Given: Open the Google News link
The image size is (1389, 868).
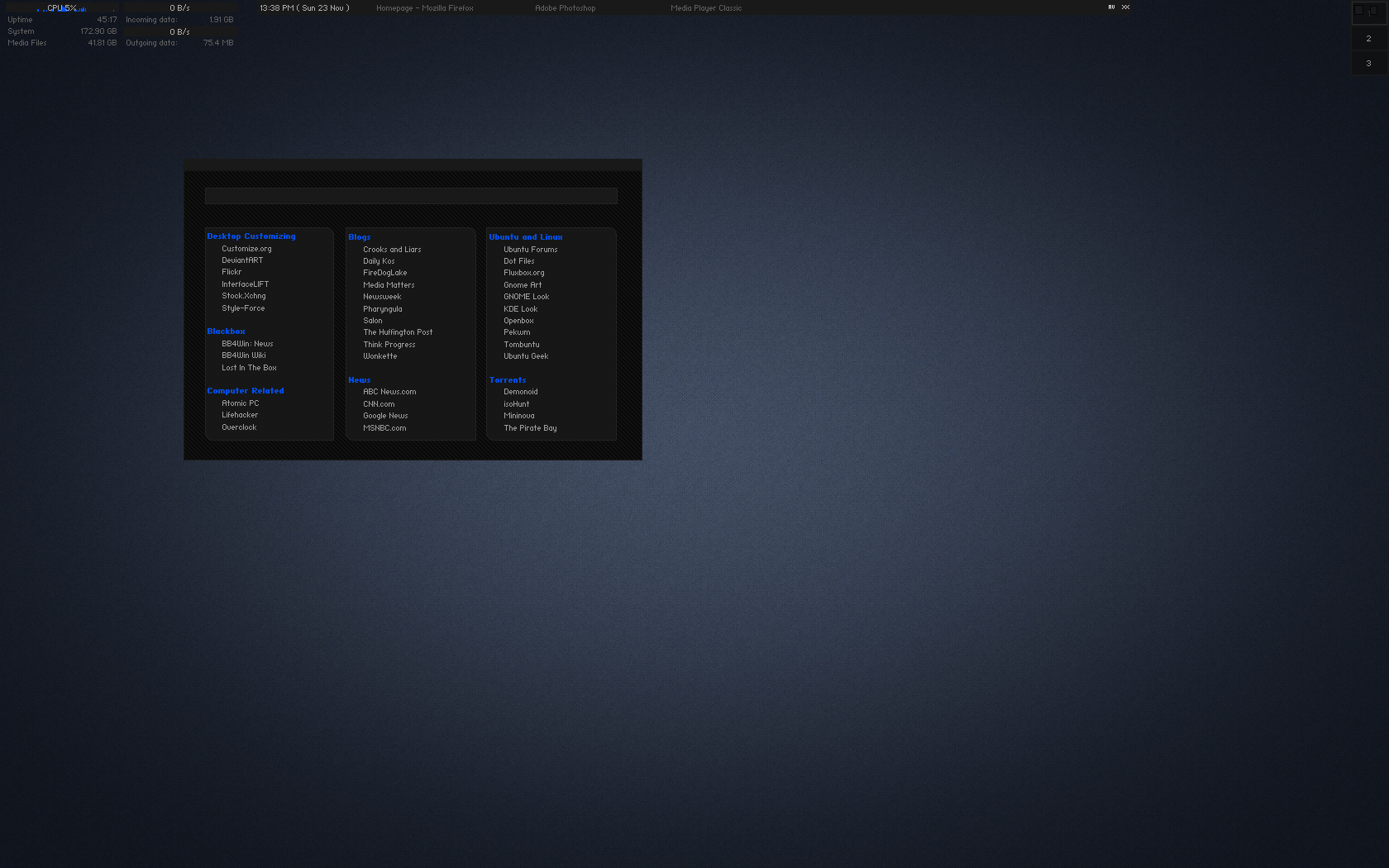Looking at the screenshot, I should point(385,416).
